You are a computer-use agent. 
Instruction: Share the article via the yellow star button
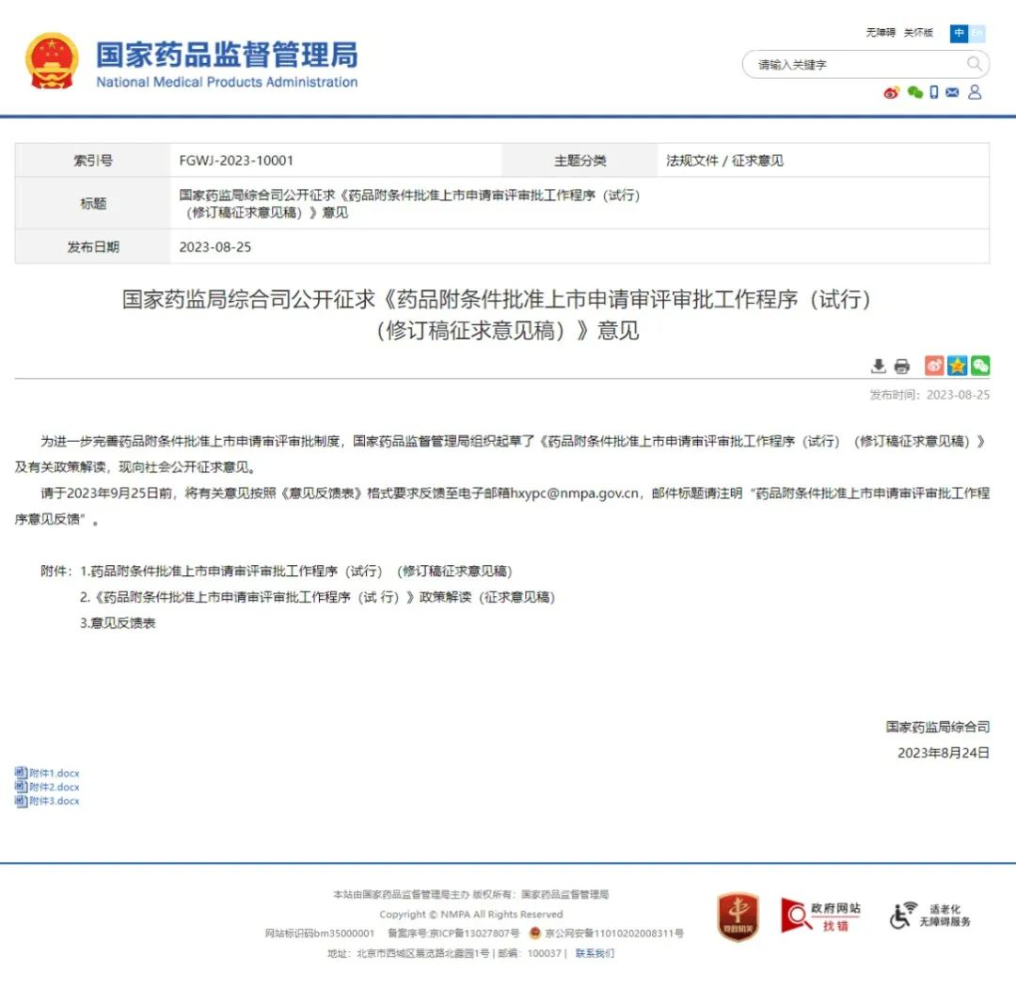click(957, 366)
